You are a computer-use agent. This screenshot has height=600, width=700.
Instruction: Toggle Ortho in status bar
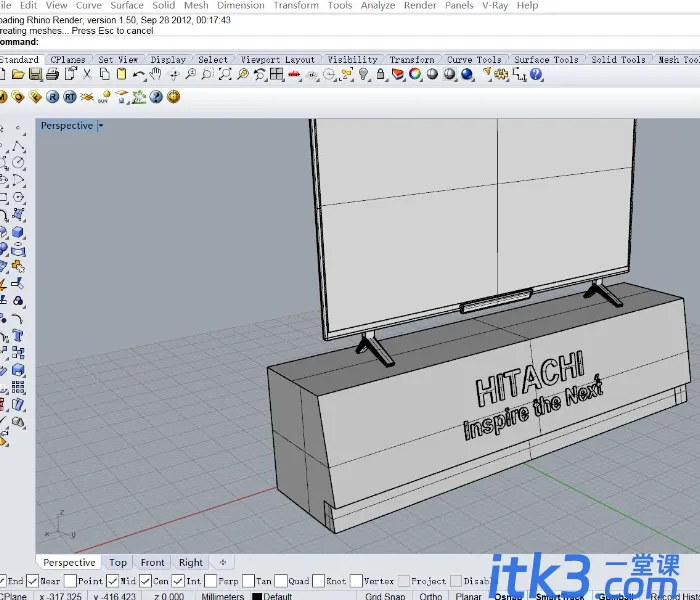coord(430,596)
